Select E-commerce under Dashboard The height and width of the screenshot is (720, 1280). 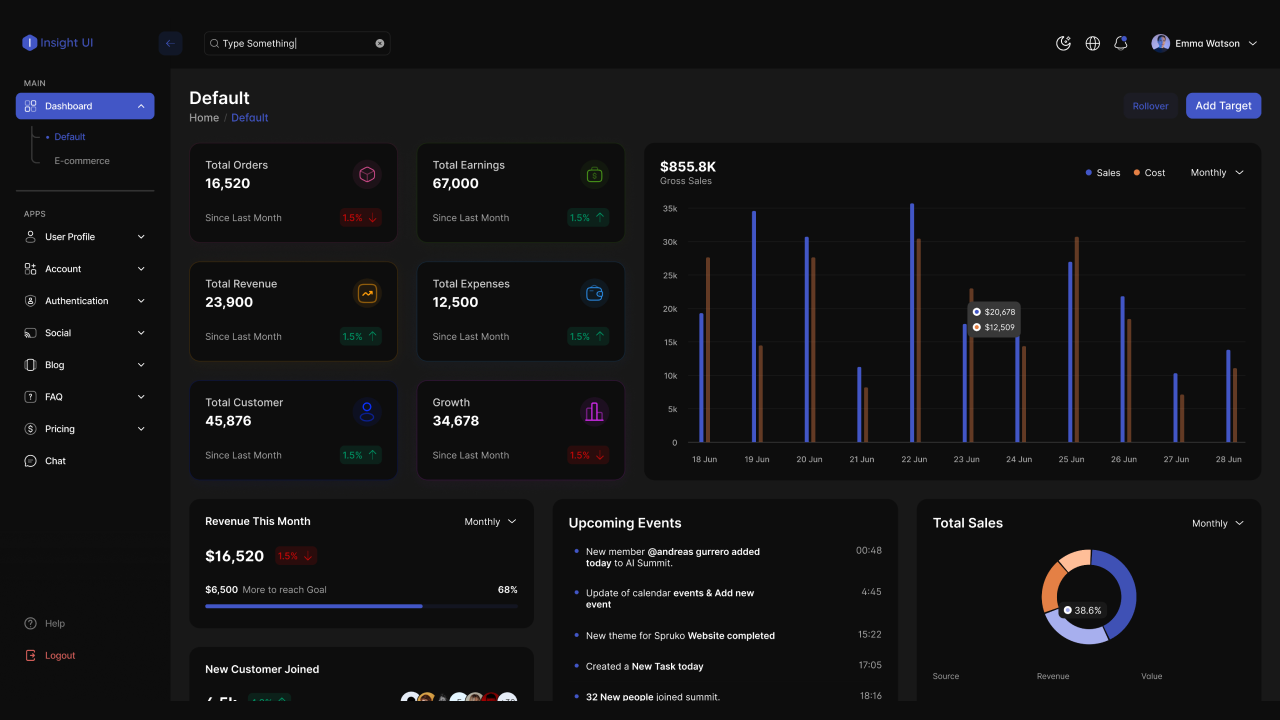point(82,160)
